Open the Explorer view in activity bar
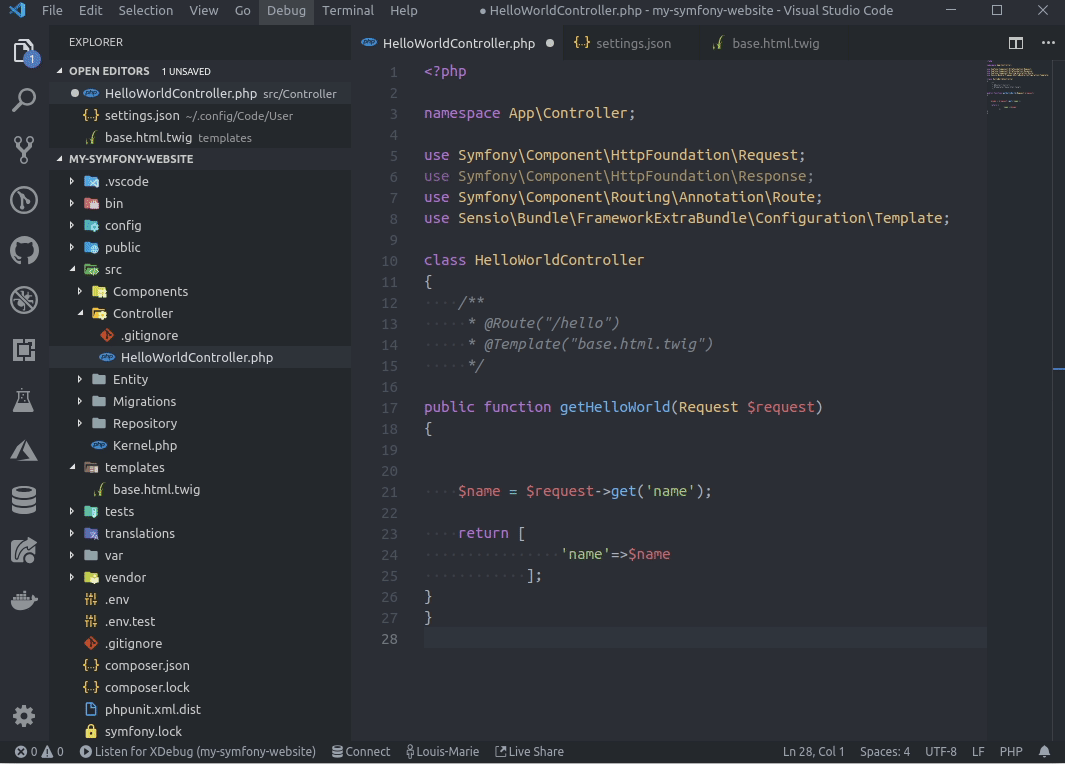1065x764 pixels. click(x=24, y=52)
